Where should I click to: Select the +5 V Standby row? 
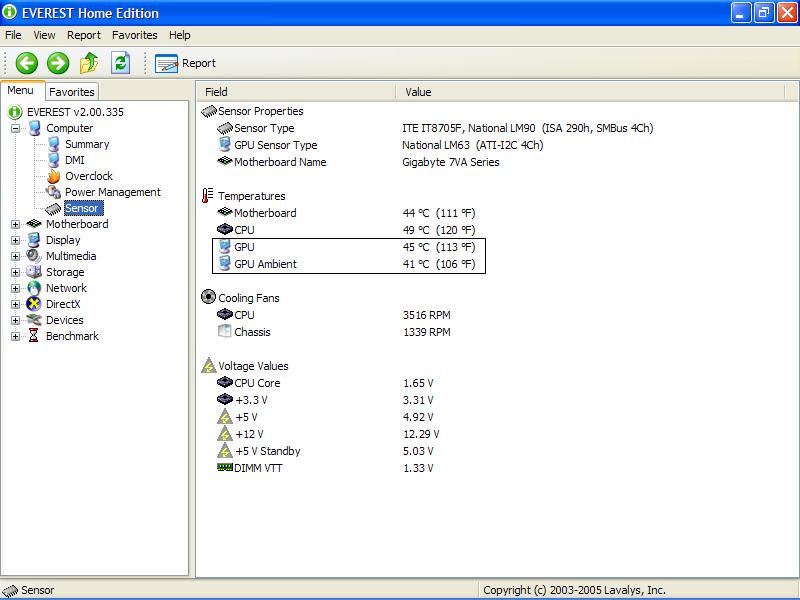click(x=326, y=451)
